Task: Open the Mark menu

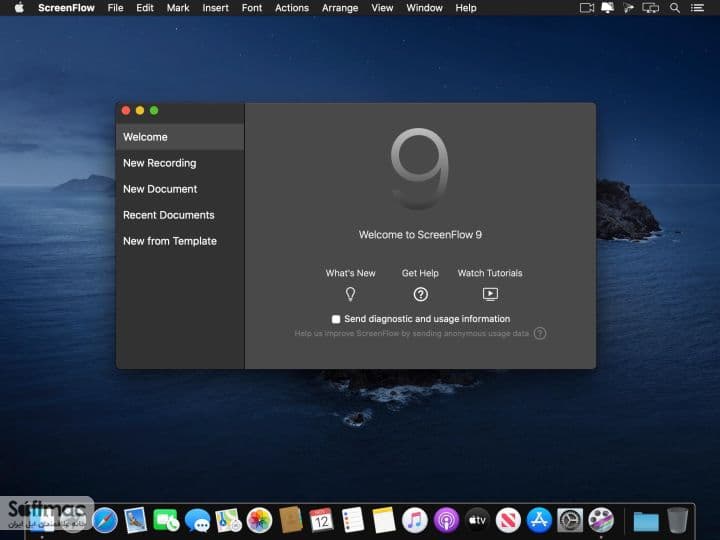Action: point(178,8)
